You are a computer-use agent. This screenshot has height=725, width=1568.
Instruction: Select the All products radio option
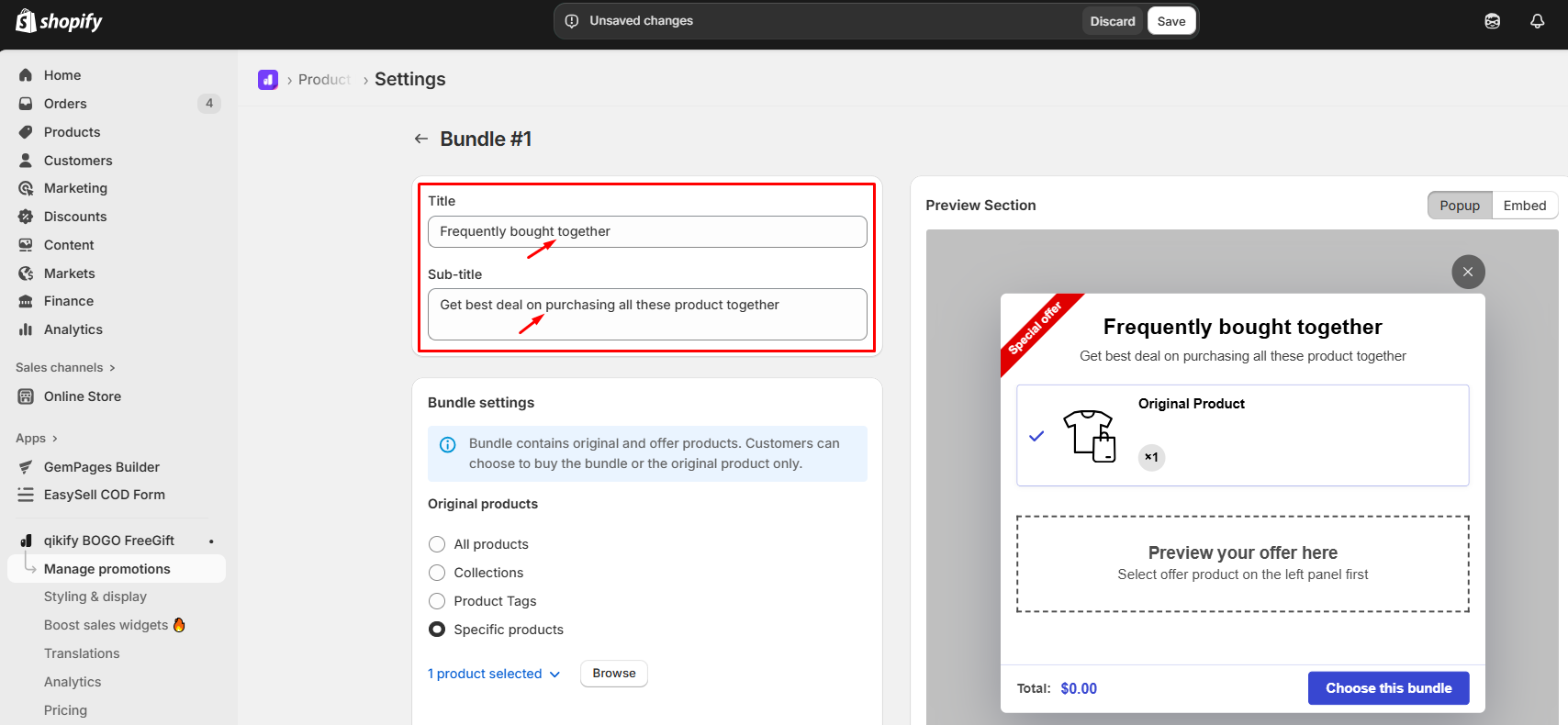coord(437,544)
